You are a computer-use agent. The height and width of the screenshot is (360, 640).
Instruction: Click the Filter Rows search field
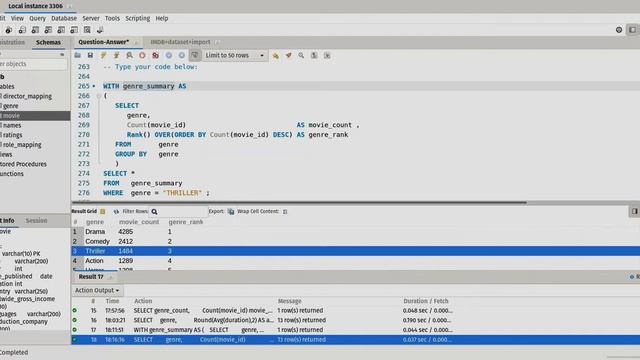tap(178, 211)
